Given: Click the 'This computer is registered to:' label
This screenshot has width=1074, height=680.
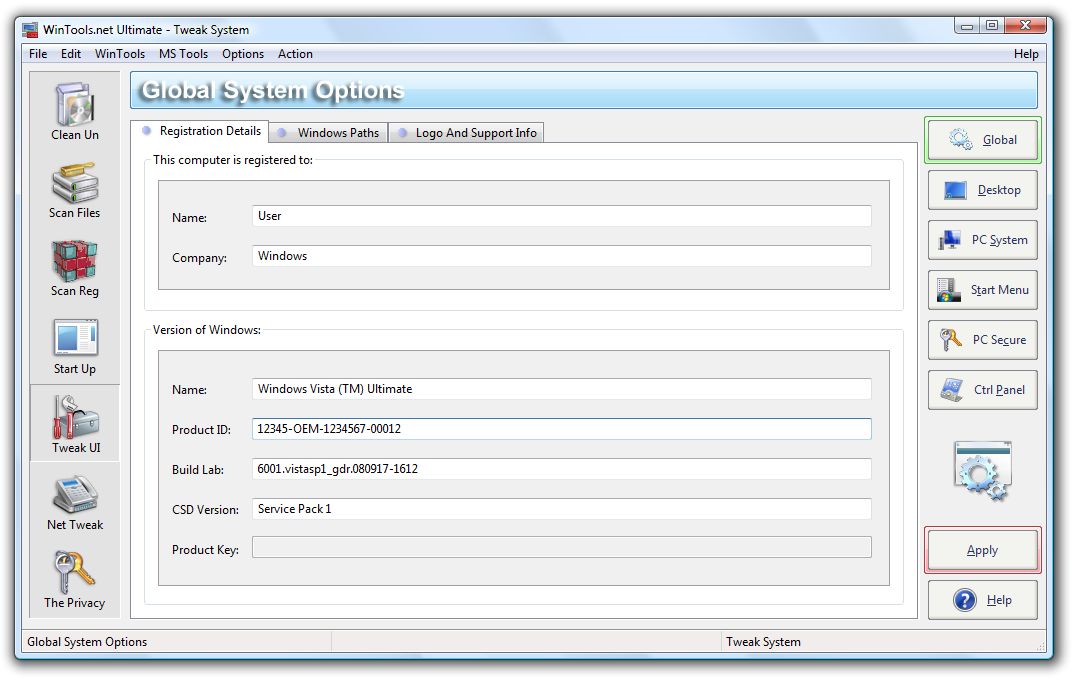Looking at the screenshot, I should coord(233,160).
